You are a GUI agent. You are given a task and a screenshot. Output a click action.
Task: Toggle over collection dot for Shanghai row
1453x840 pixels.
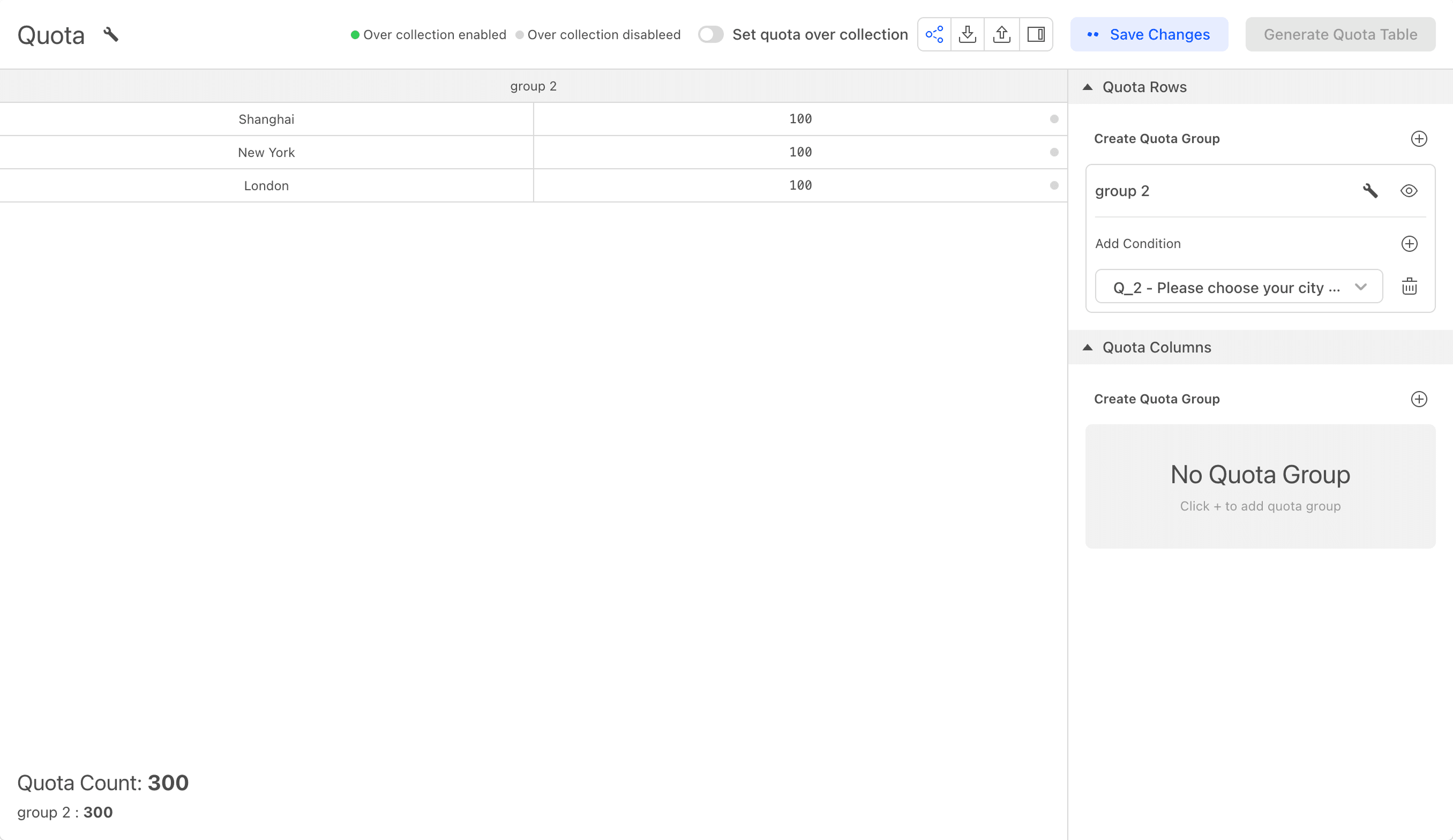1054,119
